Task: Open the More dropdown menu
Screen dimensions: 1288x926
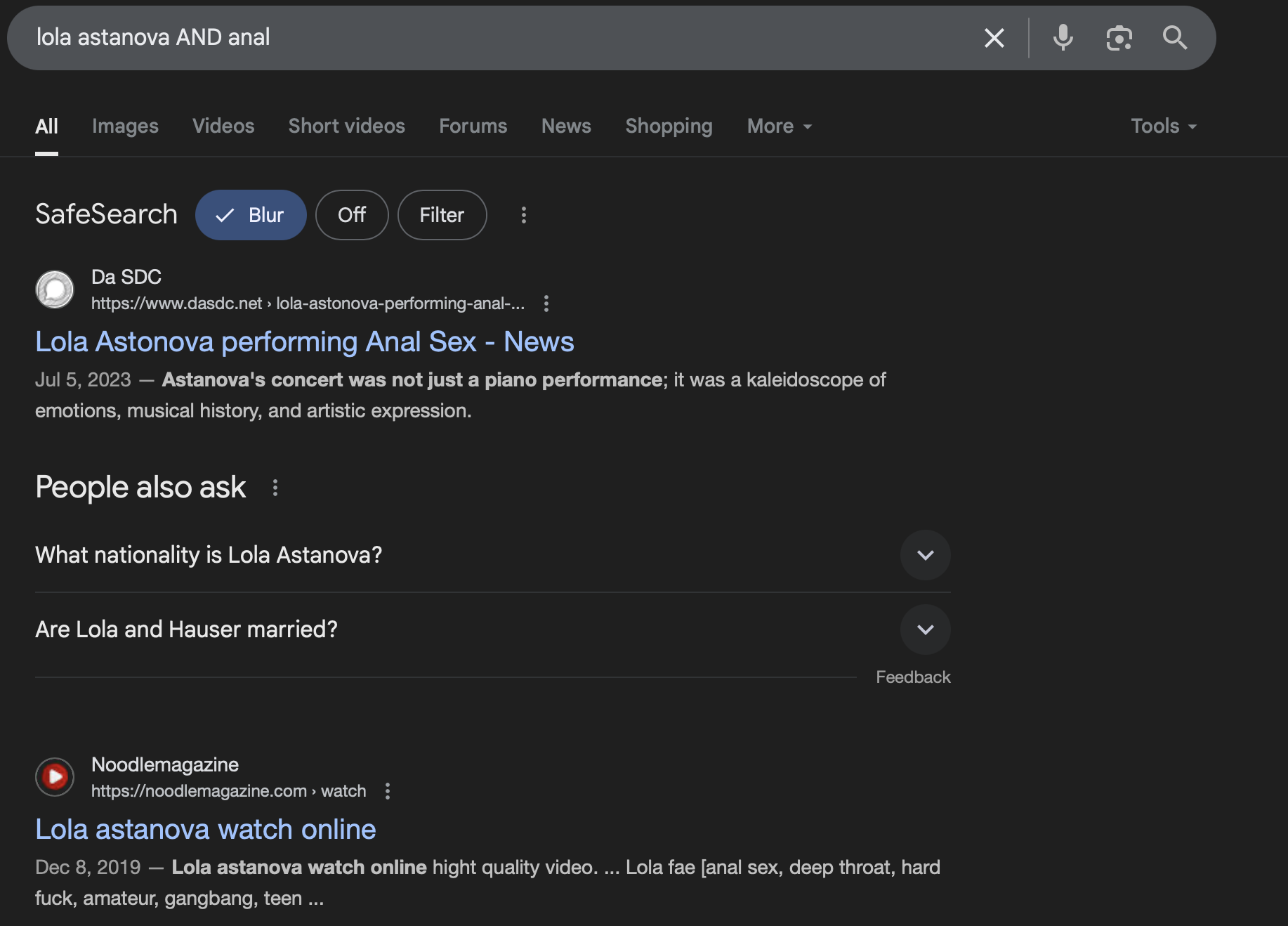Action: pos(780,126)
